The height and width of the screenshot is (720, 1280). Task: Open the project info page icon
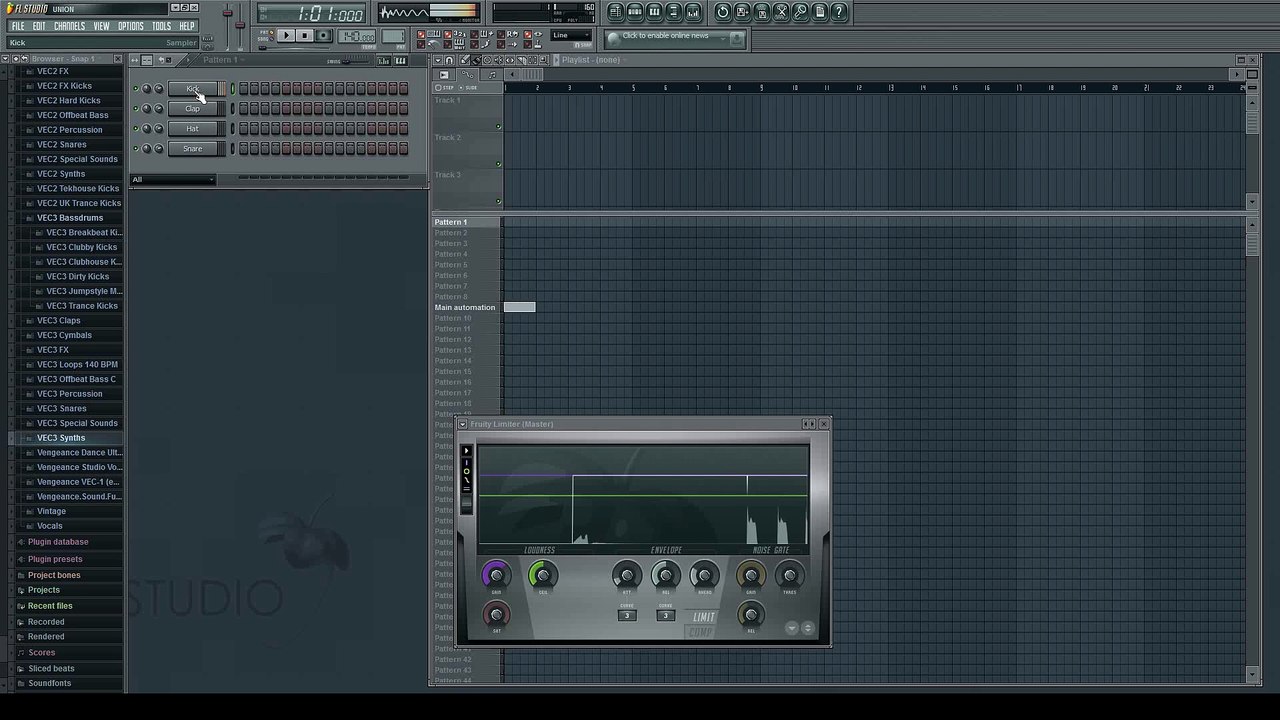tap(821, 12)
